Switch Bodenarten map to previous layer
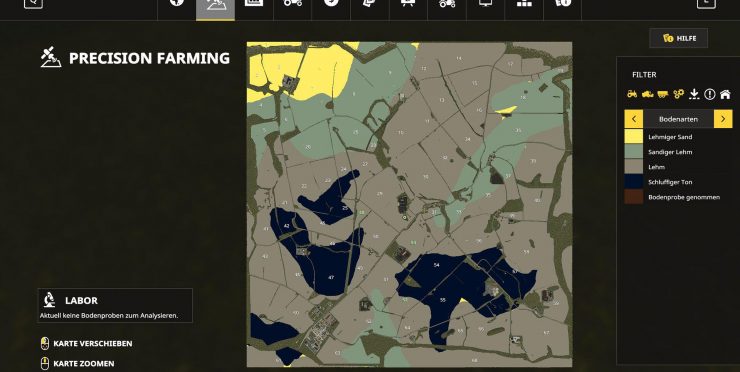740x372 pixels. (x=633, y=119)
